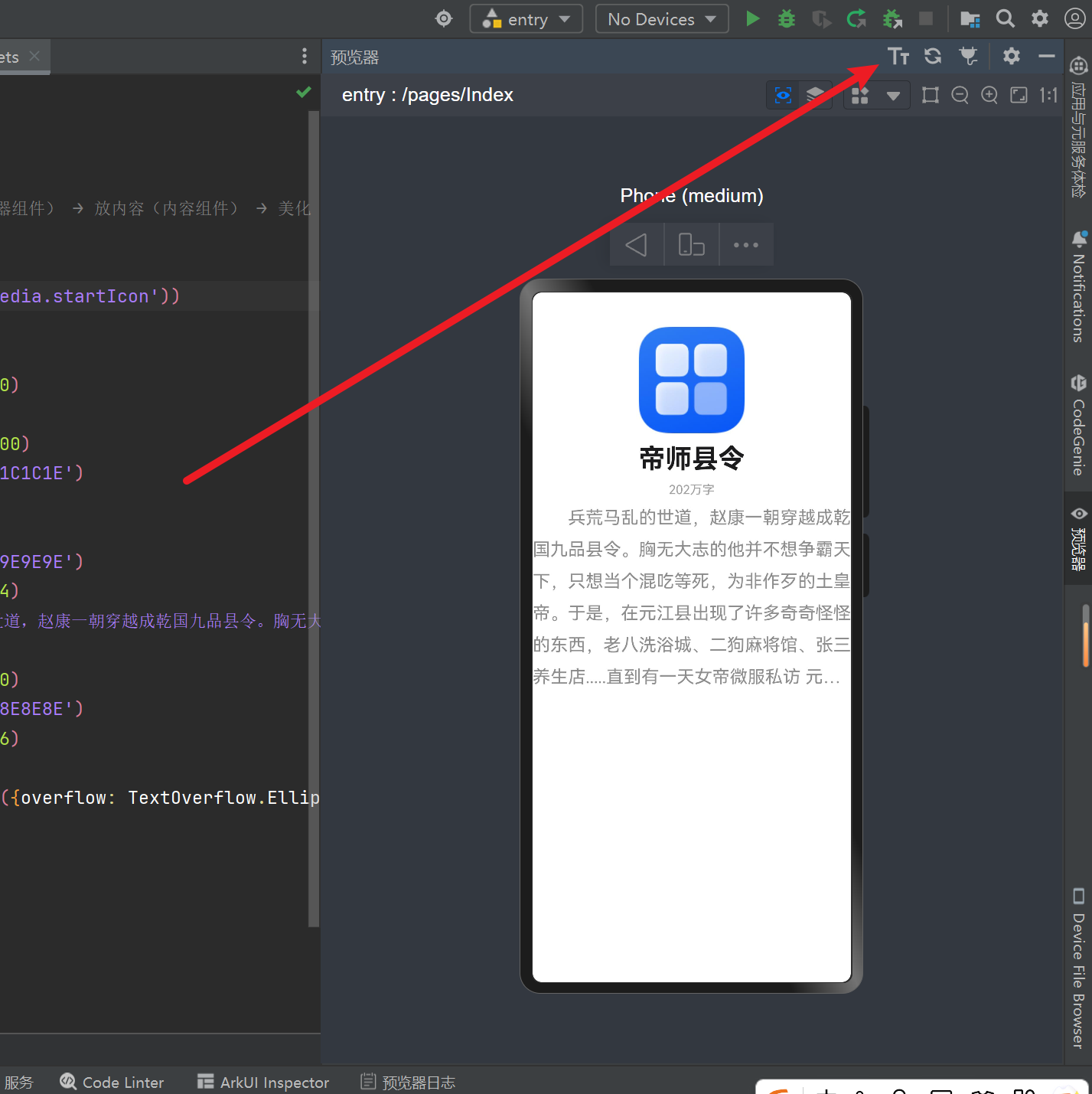Click the frame bounds icon in previewer
This screenshot has height=1094, width=1092.
point(931,95)
